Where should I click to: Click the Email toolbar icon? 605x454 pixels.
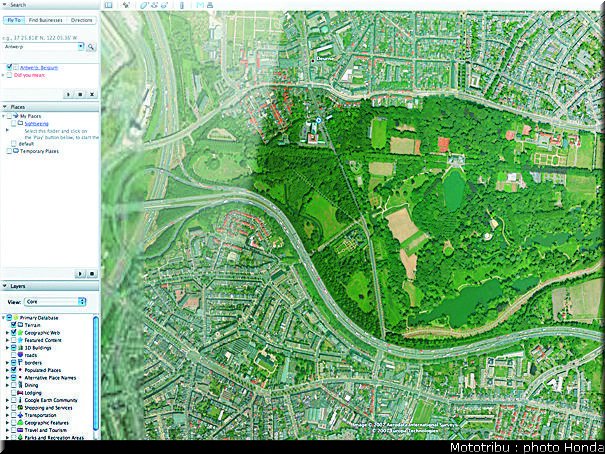[200, 5]
